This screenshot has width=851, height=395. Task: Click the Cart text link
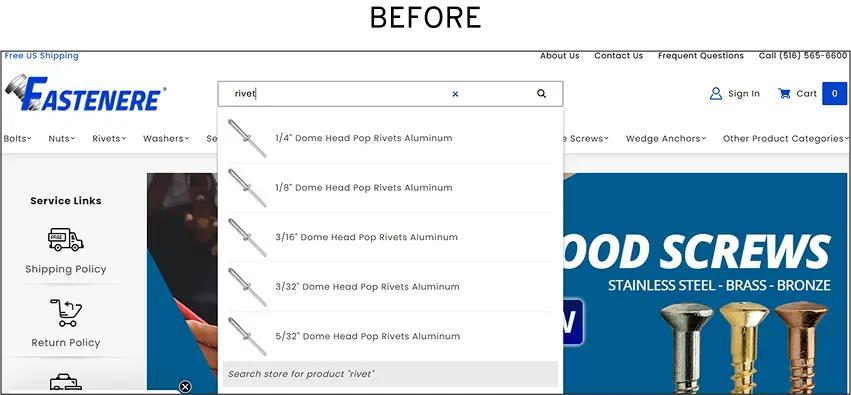pyautogui.click(x=806, y=93)
